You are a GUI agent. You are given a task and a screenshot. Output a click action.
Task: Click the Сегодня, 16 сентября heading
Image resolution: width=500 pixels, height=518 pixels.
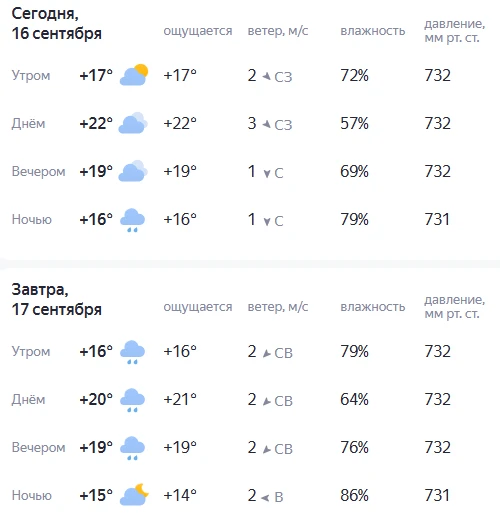click(57, 24)
